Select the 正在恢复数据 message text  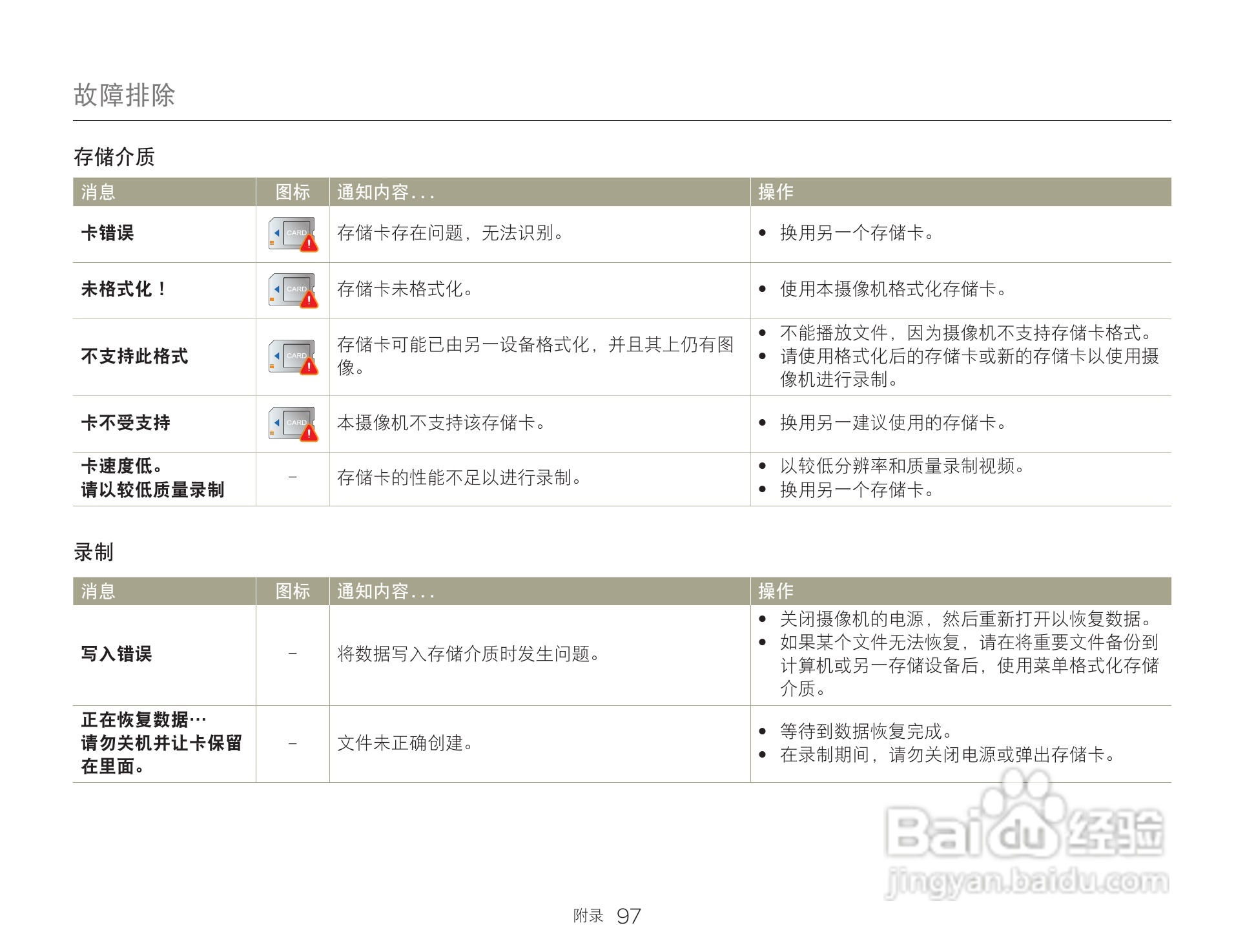[x=143, y=719]
